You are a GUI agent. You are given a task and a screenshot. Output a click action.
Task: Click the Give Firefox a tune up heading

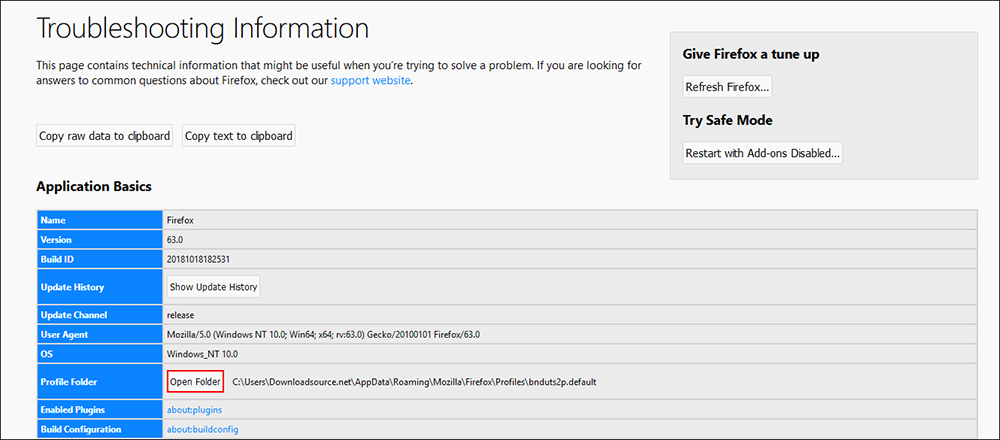pos(751,54)
